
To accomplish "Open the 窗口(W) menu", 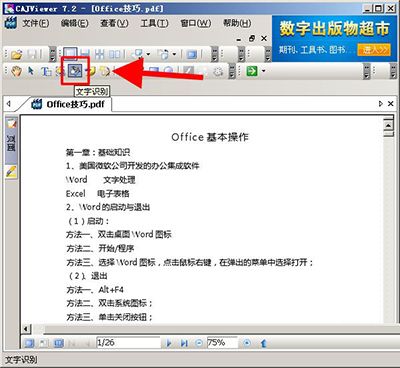I will 196,23.
